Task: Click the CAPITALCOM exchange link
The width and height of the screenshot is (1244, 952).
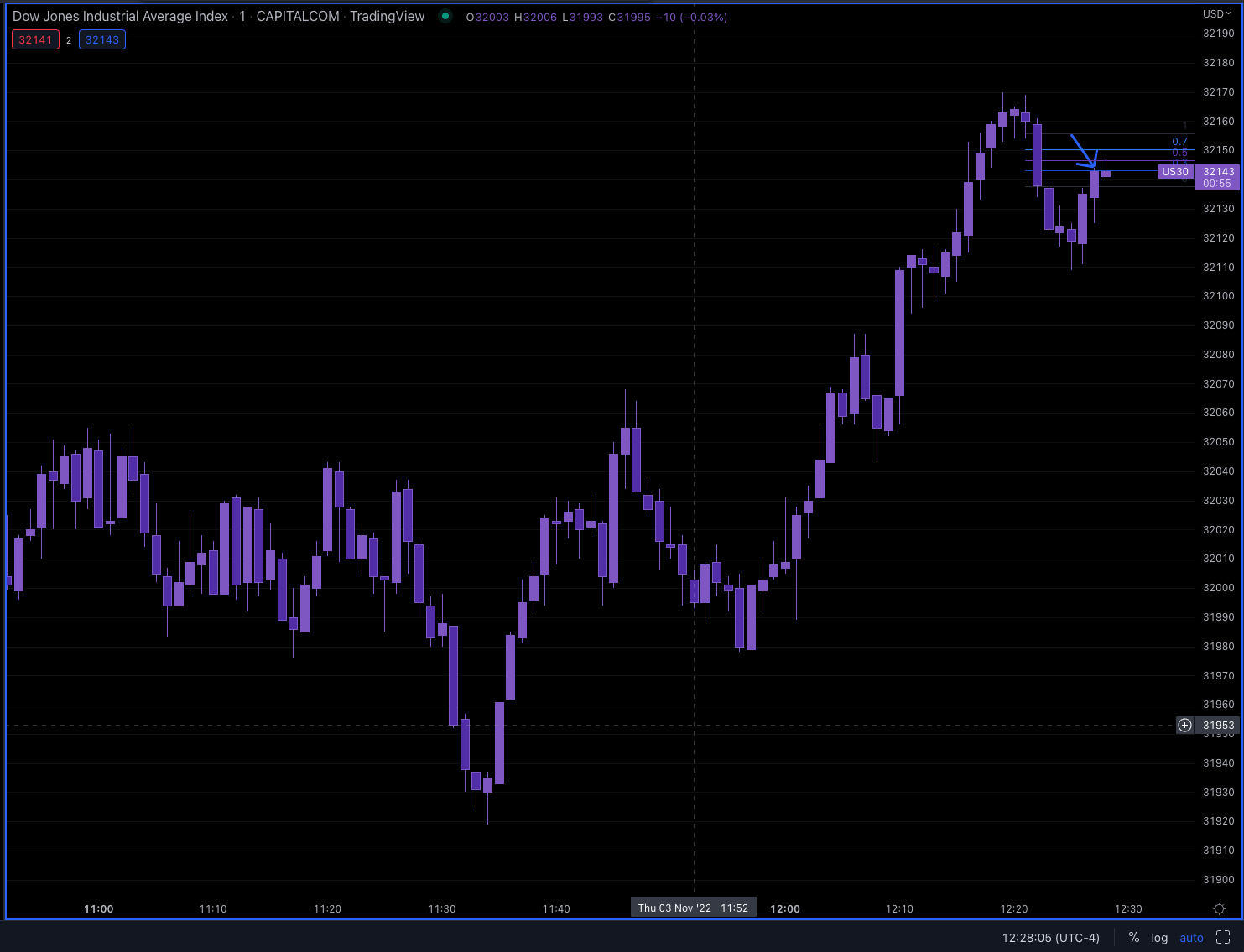Action: tap(298, 16)
